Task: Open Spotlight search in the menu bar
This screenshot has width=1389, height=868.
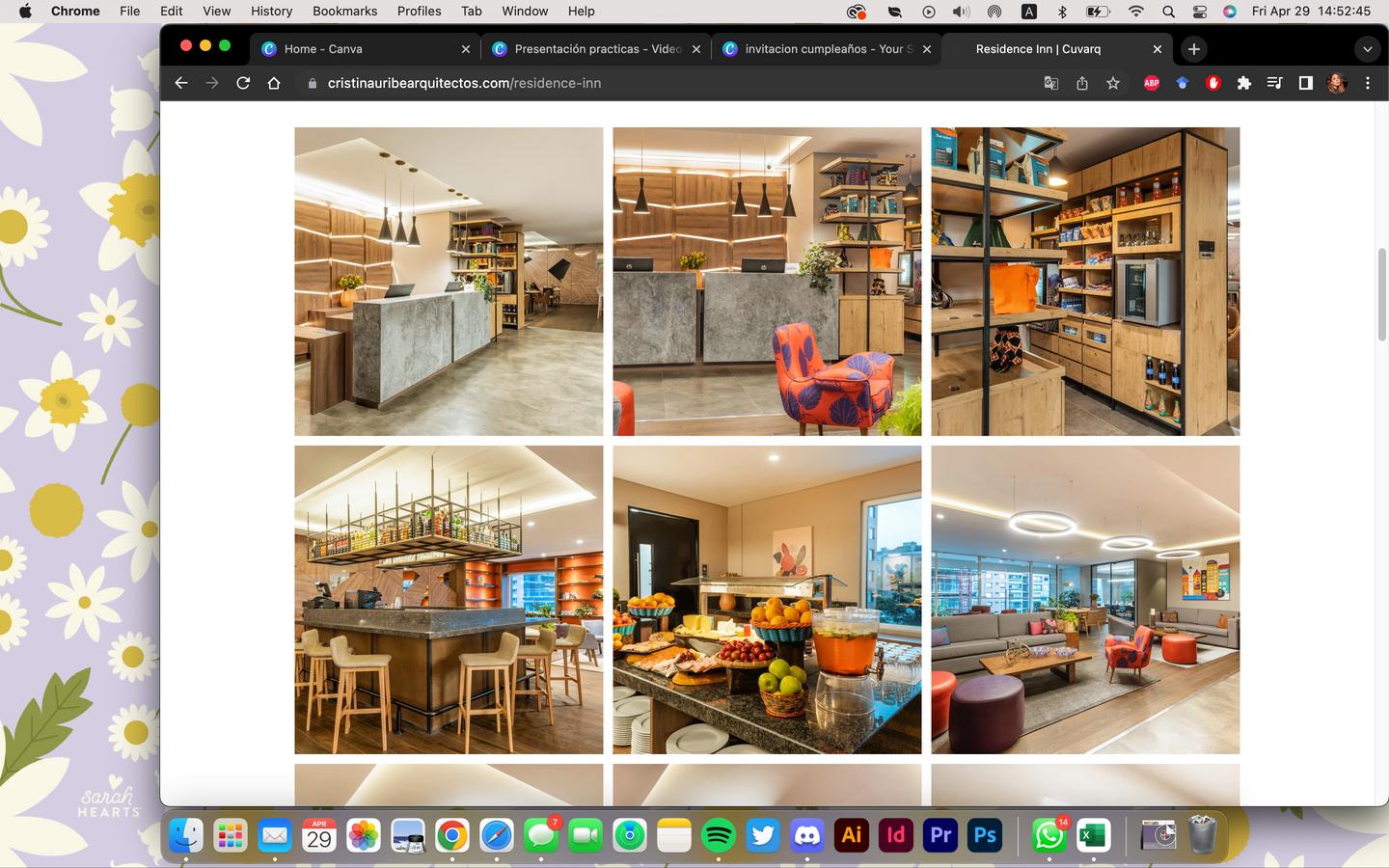Action: pos(1168,12)
